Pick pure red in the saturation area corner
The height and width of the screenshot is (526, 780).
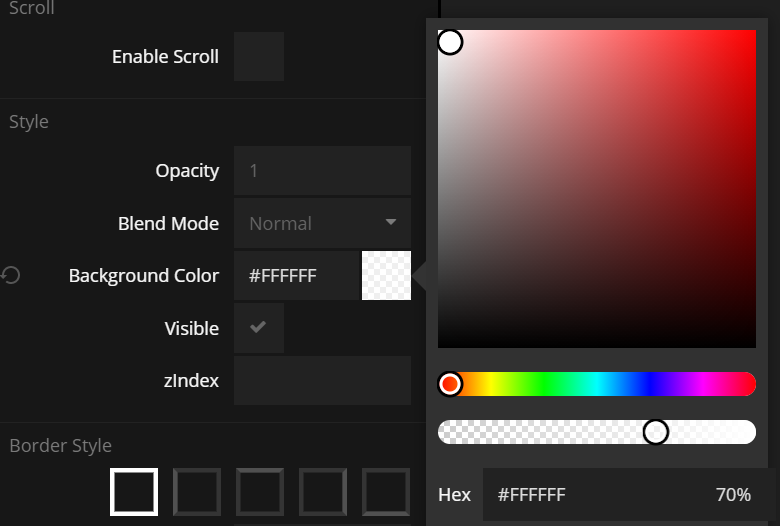[753, 33]
